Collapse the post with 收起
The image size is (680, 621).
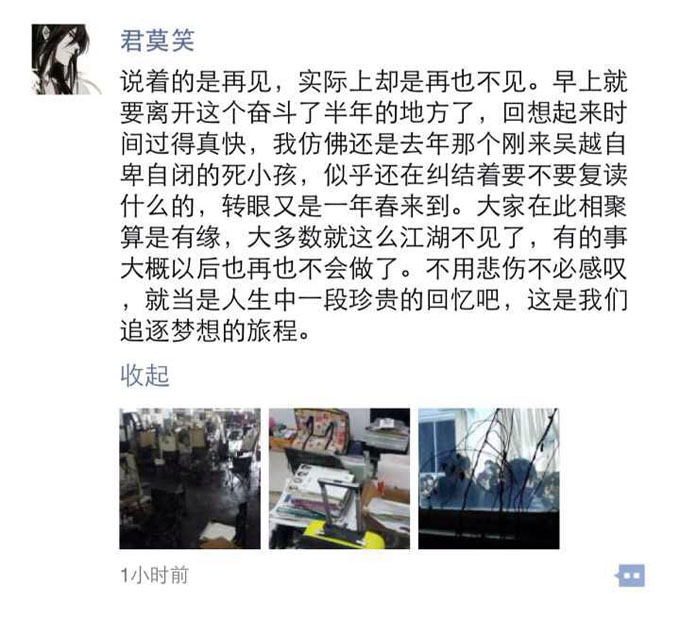pyautogui.click(x=144, y=376)
